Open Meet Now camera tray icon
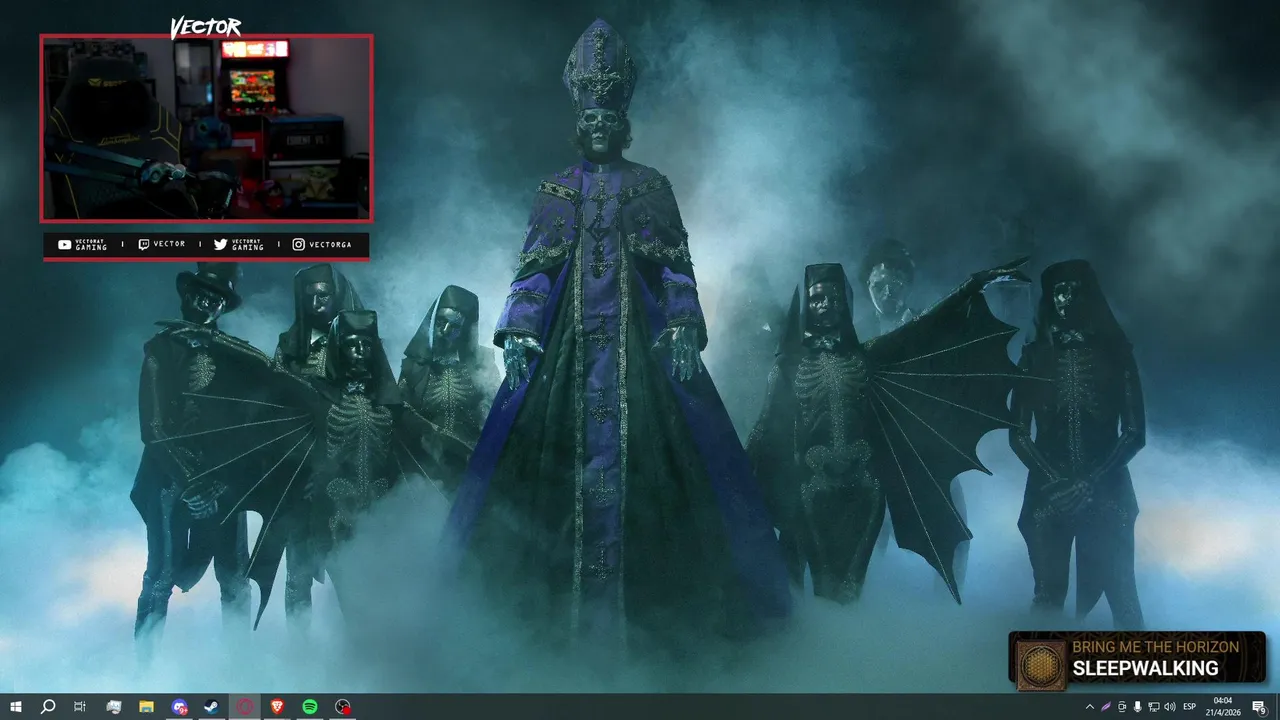 (x=1122, y=707)
